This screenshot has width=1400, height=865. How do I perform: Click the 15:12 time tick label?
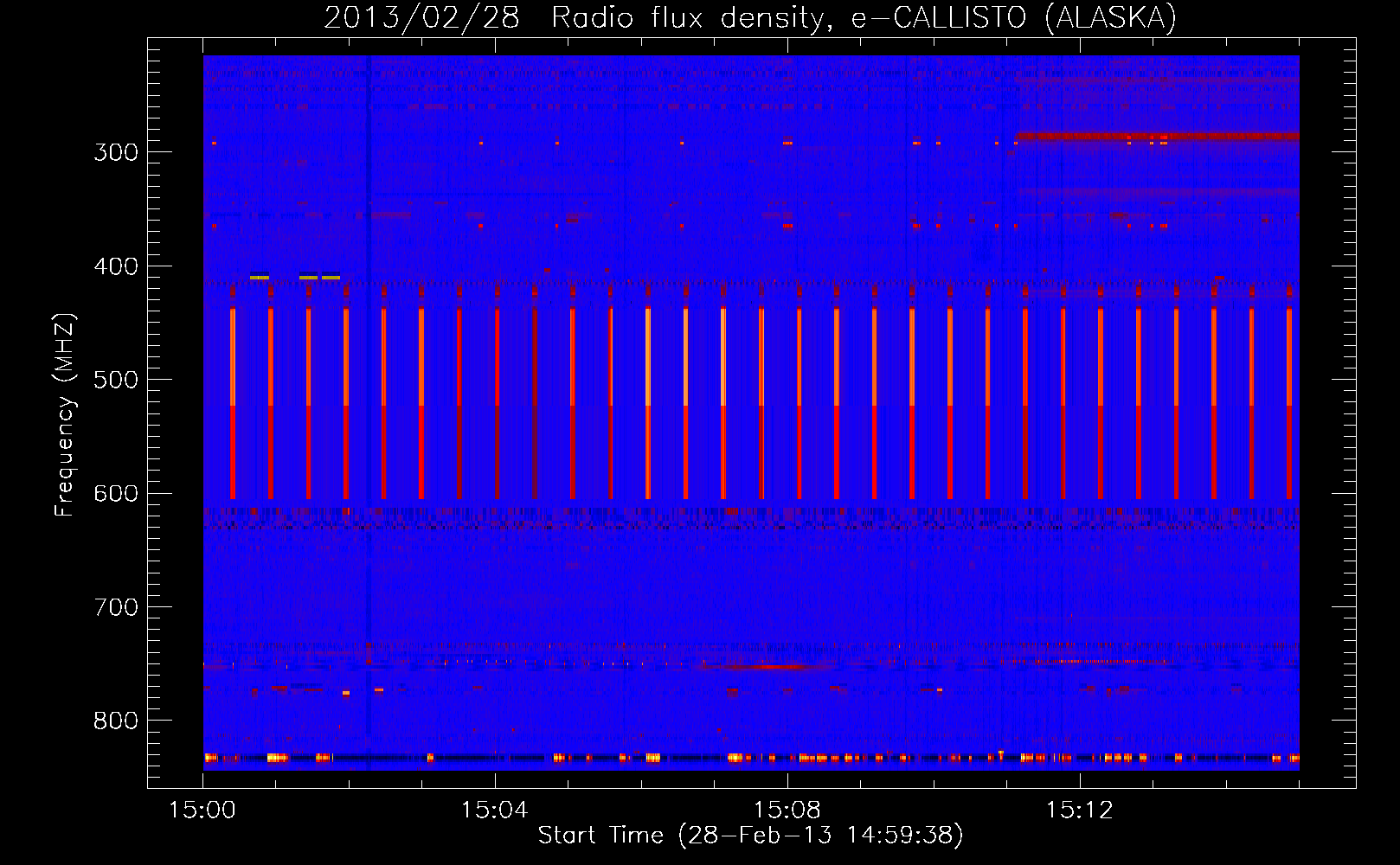coord(1079,811)
